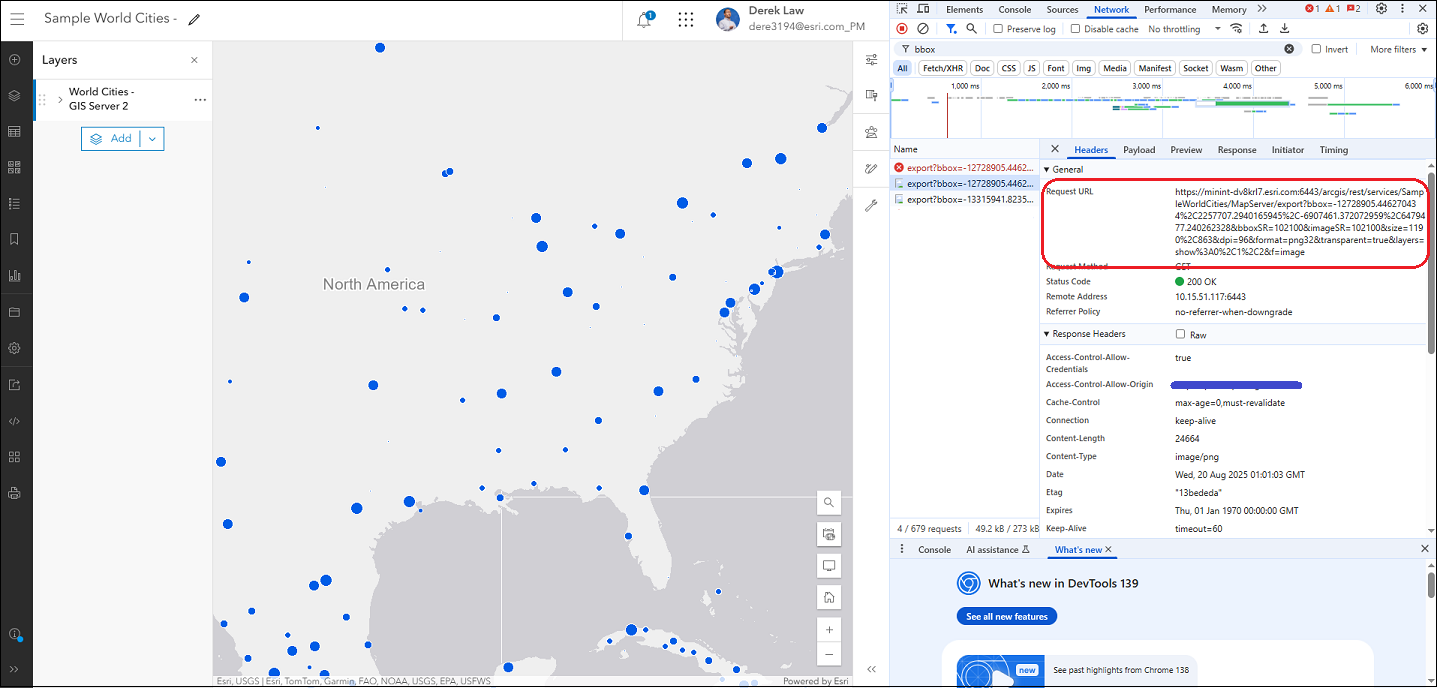
Task: Switch to the Payload tab
Action: [x=1139, y=150]
